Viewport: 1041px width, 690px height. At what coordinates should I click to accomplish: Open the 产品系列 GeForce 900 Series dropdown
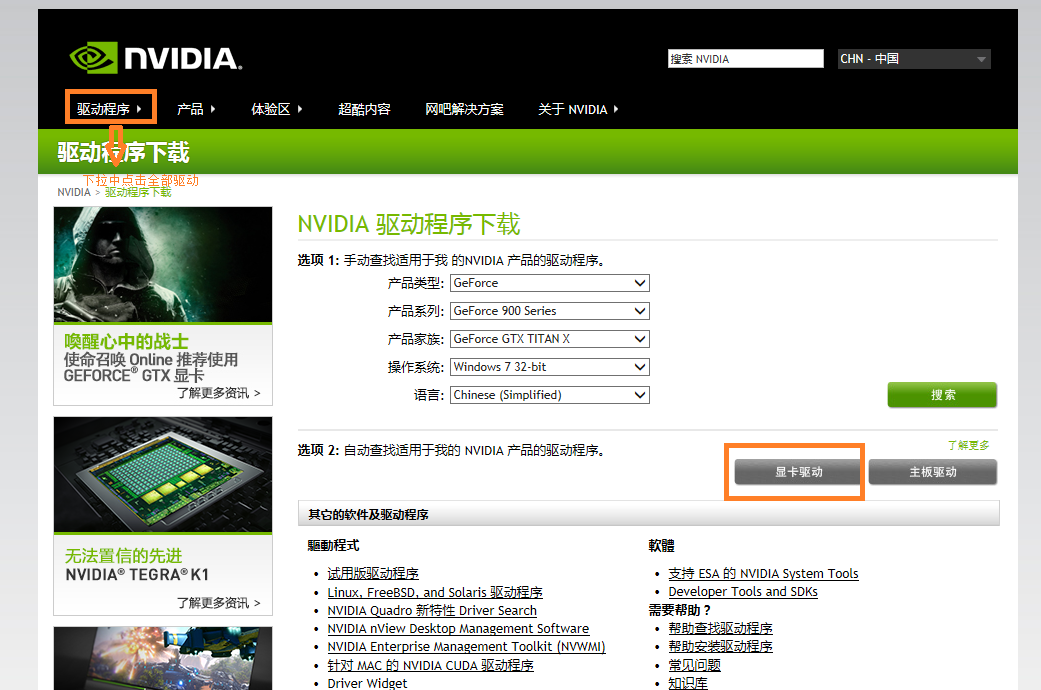[550, 311]
